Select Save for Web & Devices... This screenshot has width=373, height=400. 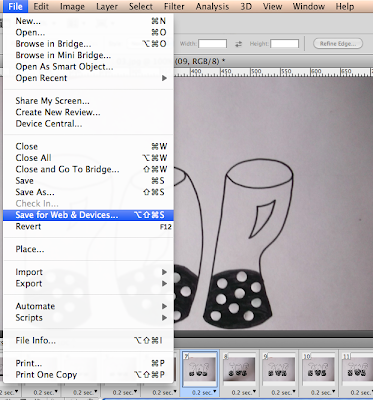tap(88, 215)
